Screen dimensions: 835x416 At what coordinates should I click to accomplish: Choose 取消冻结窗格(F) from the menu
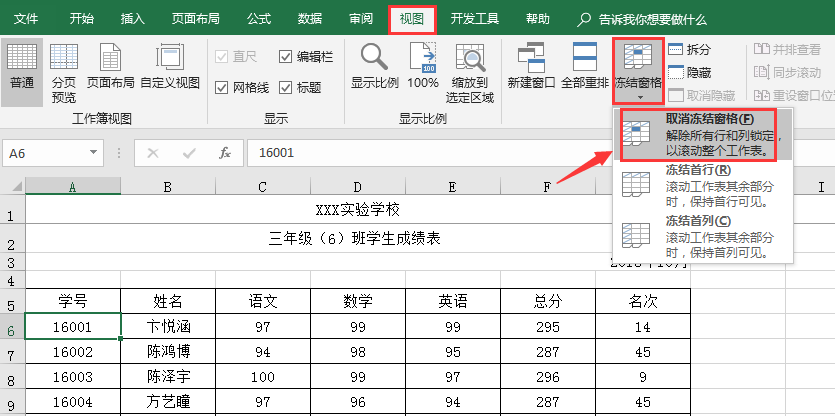pos(703,135)
